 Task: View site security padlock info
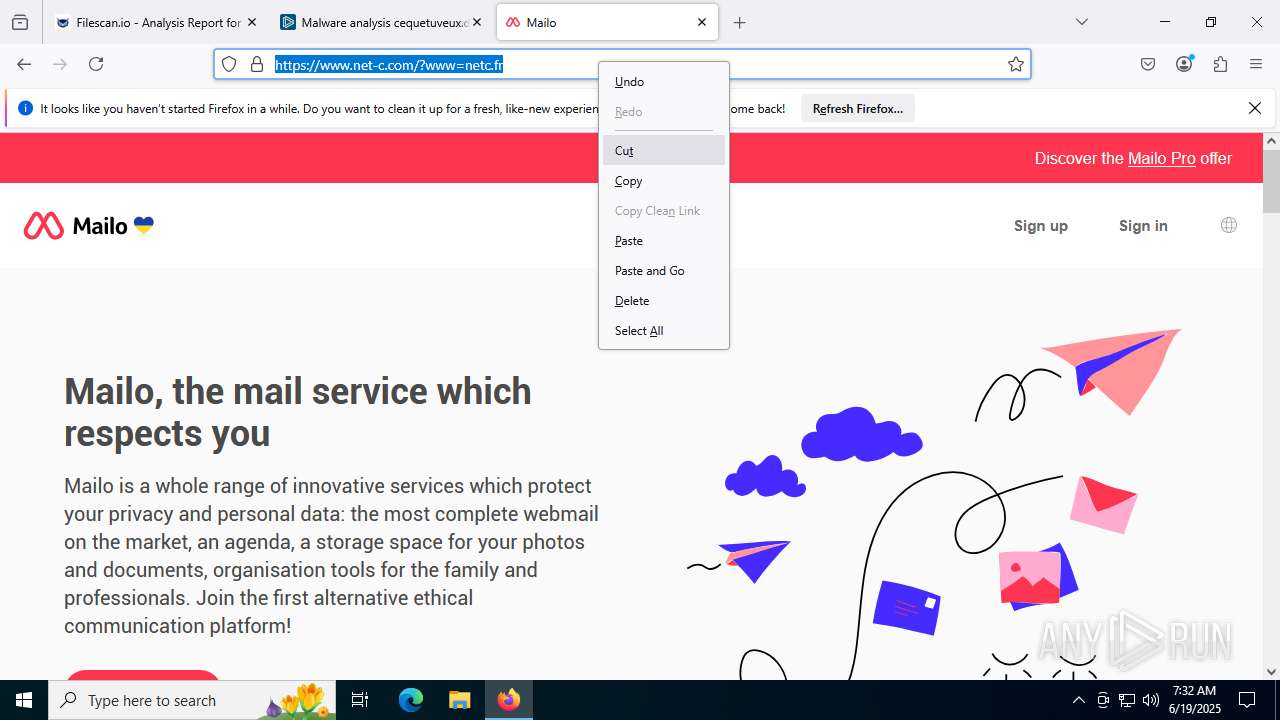pyautogui.click(x=257, y=64)
